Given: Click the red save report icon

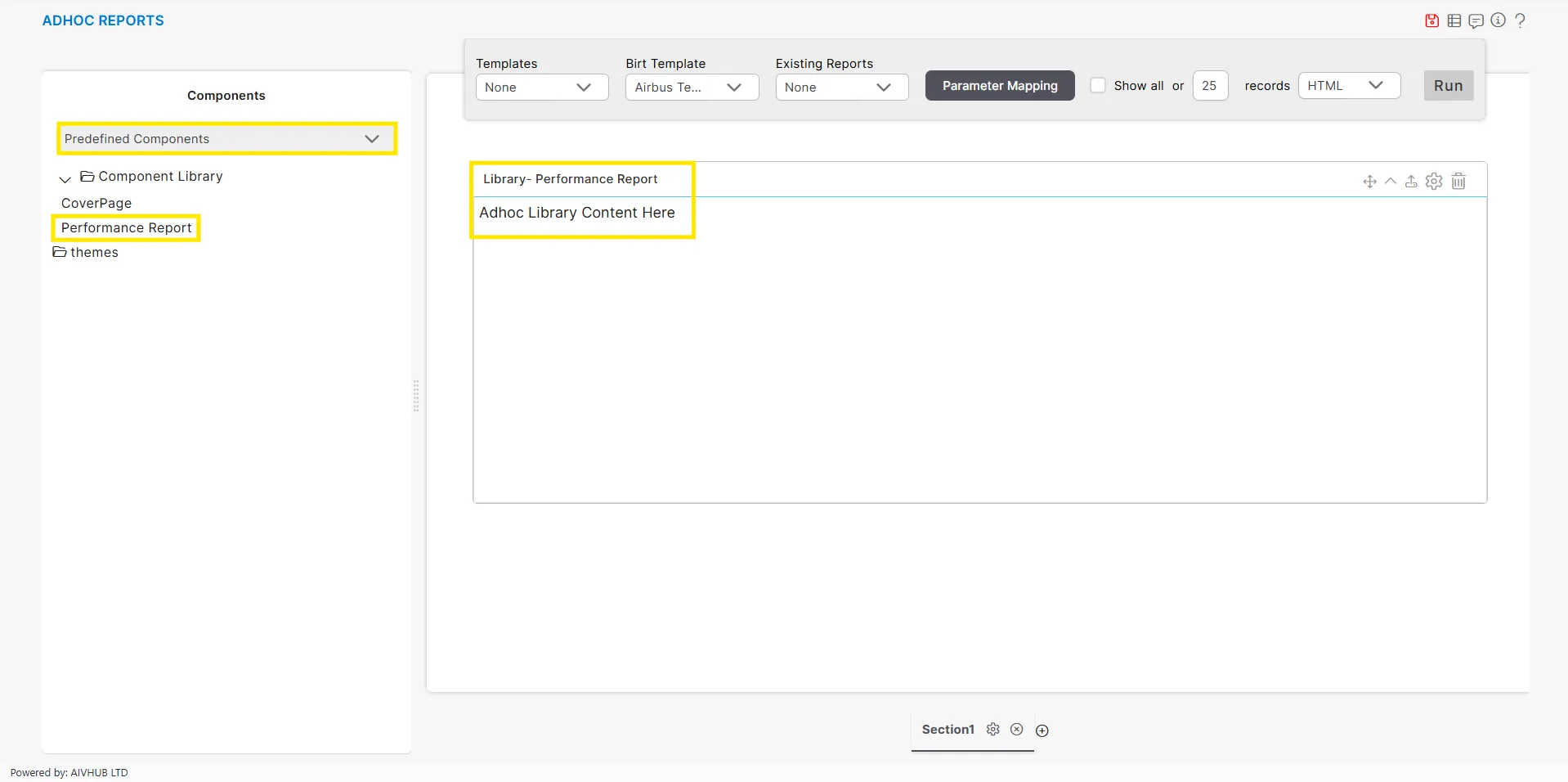Looking at the screenshot, I should point(1431,20).
